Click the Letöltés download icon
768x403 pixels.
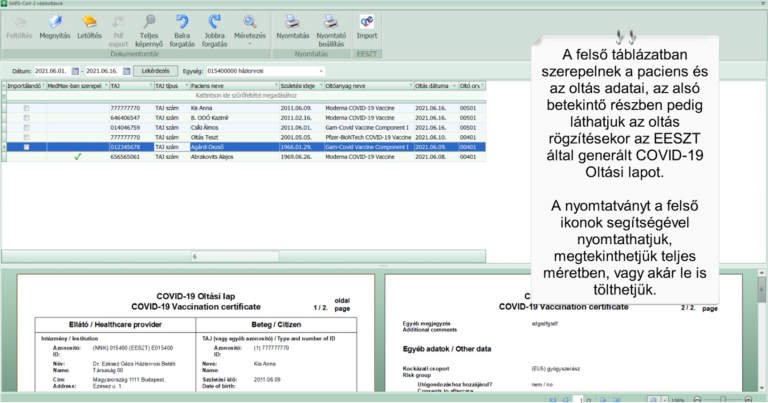tap(89, 27)
